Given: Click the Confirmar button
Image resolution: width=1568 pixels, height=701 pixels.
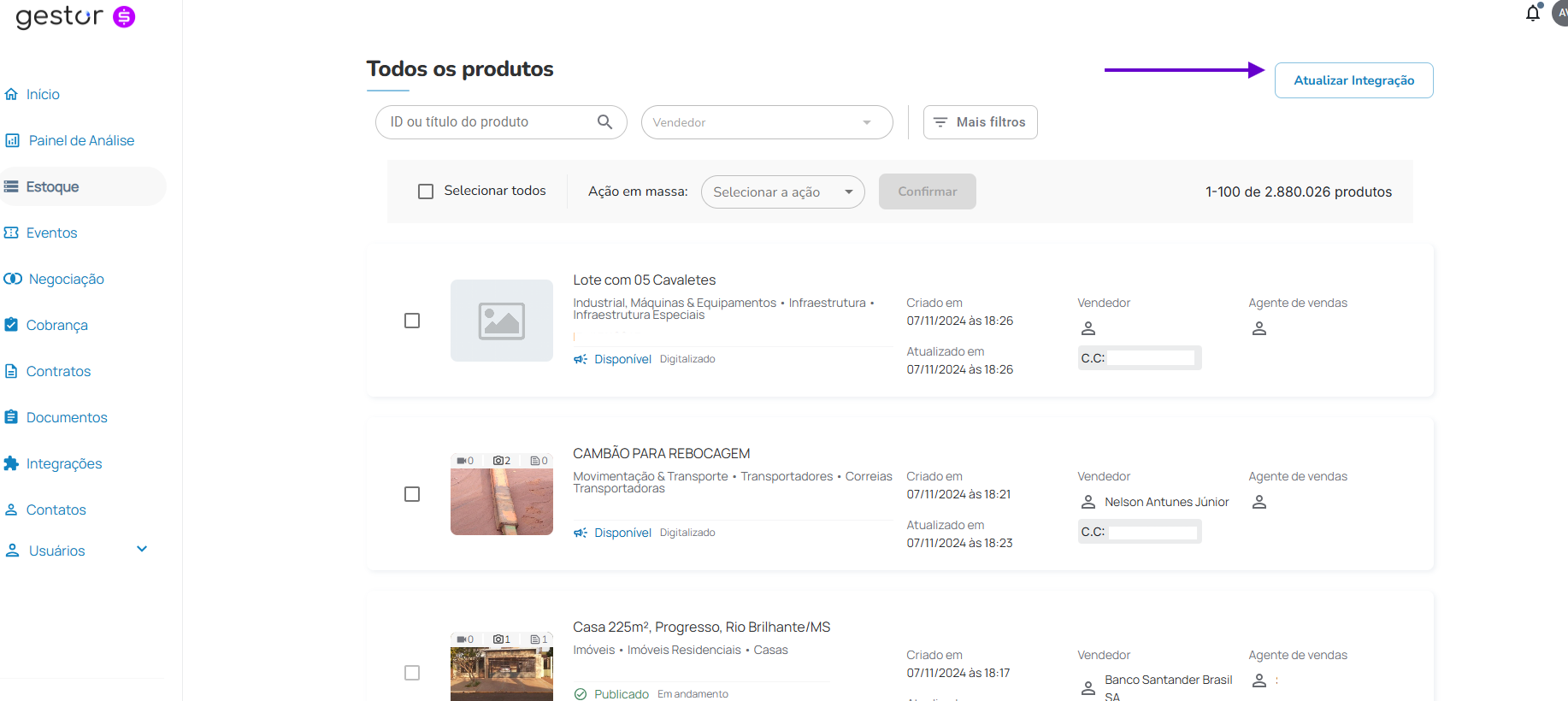Looking at the screenshot, I should coord(928,191).
